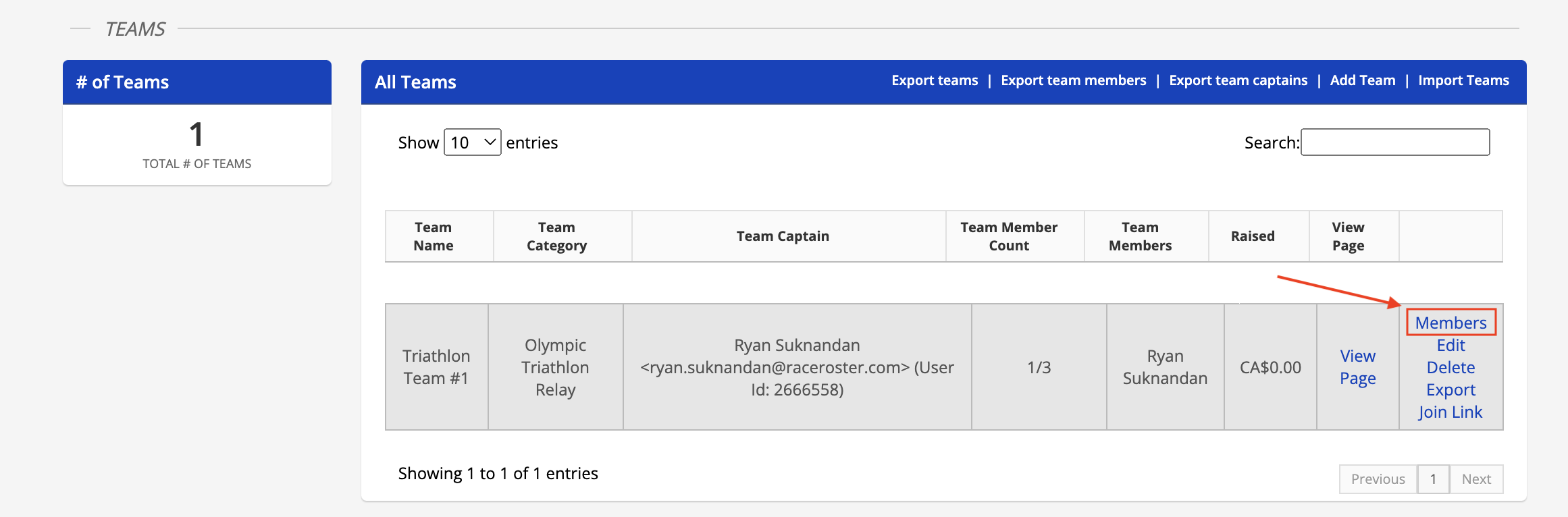Viewport: 1568px width, 517px height.
Task: Sort by Team Category column header
Action: pos(556,236)
